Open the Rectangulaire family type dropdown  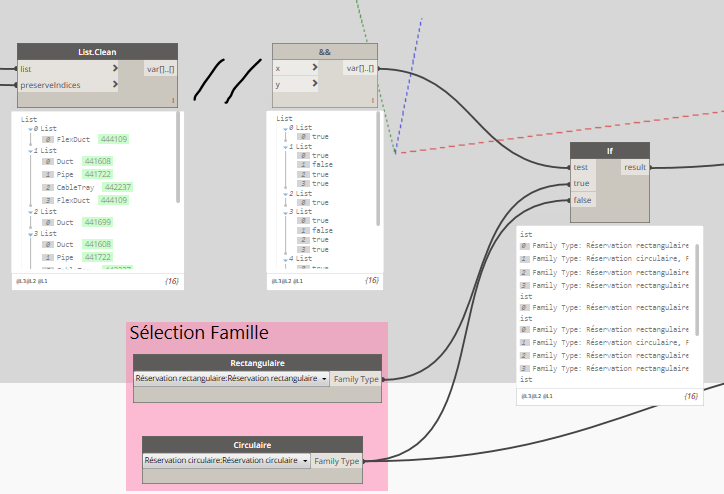(x=324, y=379)
